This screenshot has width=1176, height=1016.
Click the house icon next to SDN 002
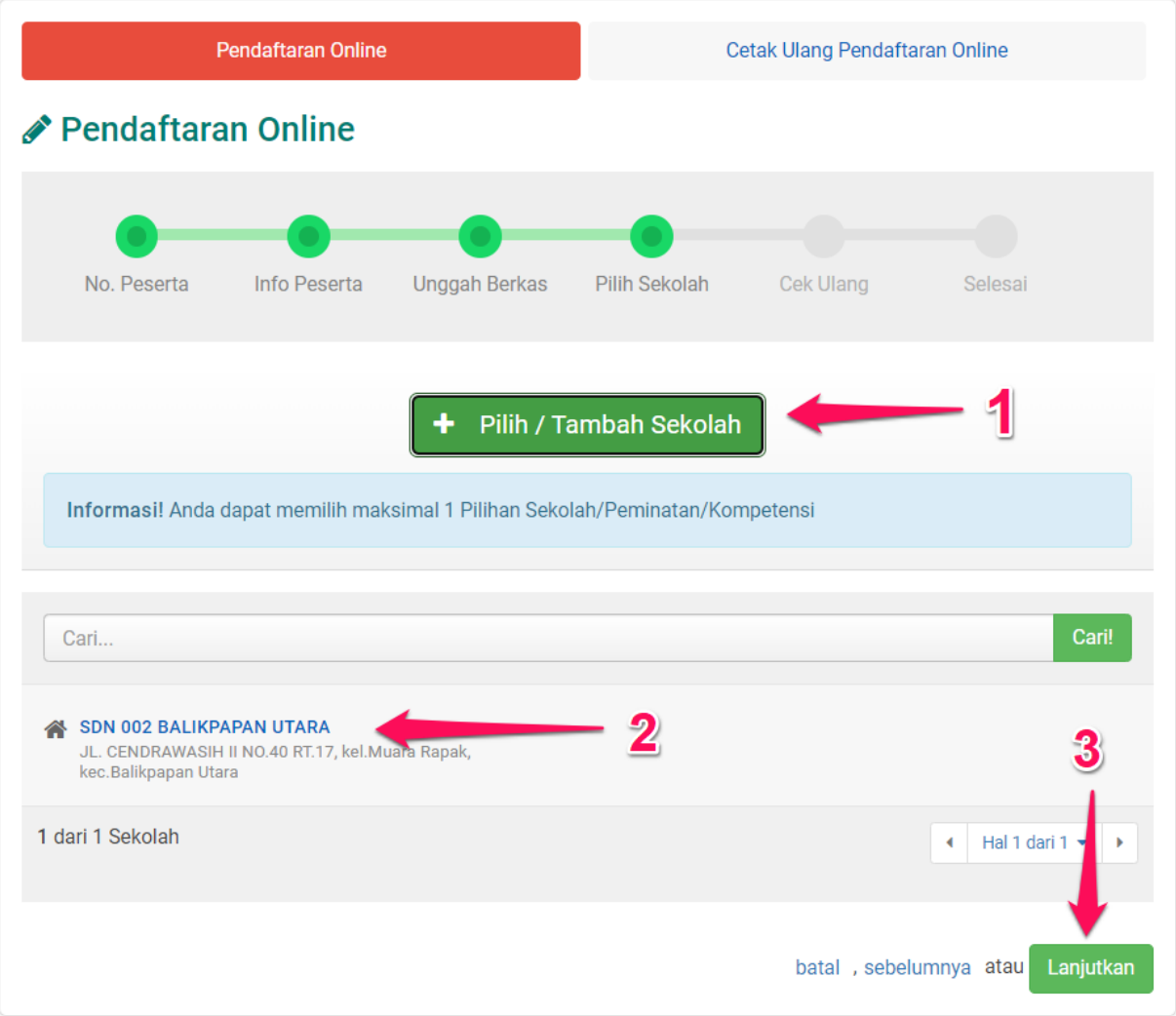tap(56, 728)
